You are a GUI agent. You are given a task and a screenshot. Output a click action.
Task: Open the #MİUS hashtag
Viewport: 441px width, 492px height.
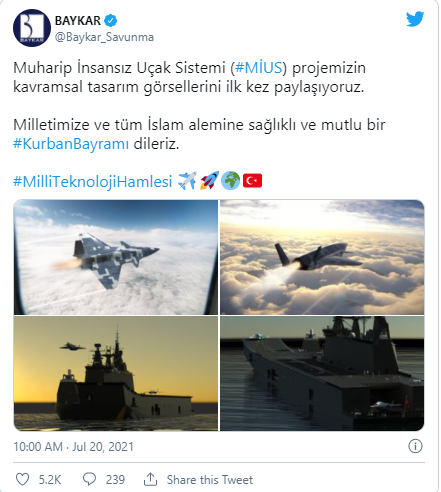[259, 68]
